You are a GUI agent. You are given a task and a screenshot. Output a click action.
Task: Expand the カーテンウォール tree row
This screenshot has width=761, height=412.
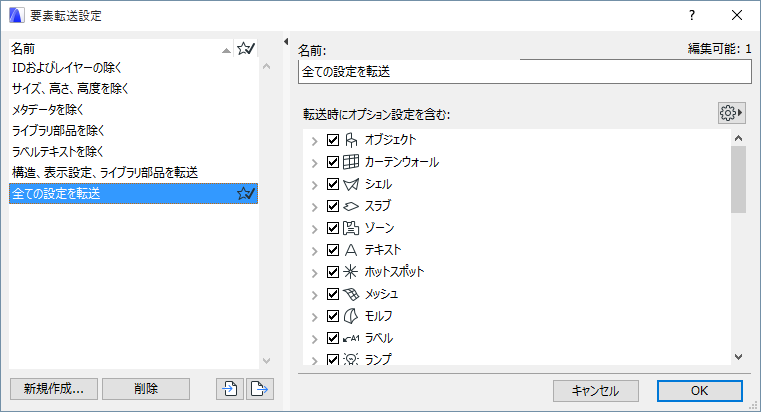(x=314, y=163)
